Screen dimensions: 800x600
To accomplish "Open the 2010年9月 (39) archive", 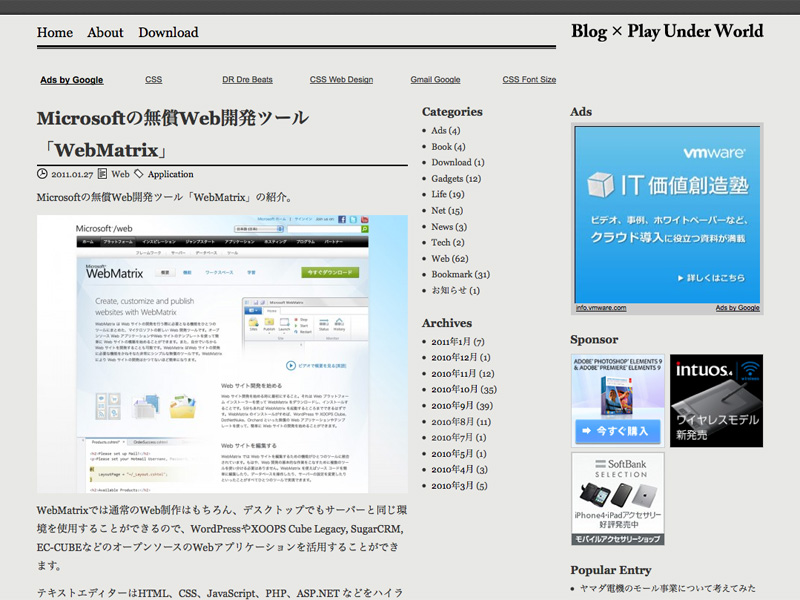I will [462, 406].
